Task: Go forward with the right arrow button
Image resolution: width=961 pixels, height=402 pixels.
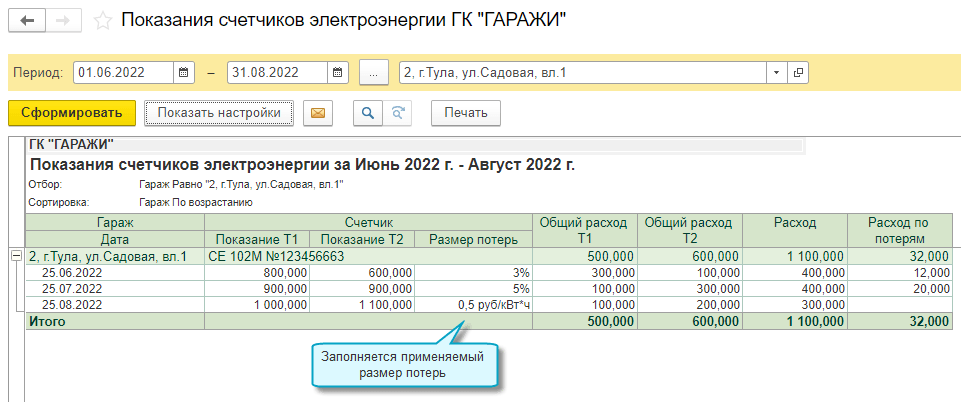Action: tap(64, 20)
